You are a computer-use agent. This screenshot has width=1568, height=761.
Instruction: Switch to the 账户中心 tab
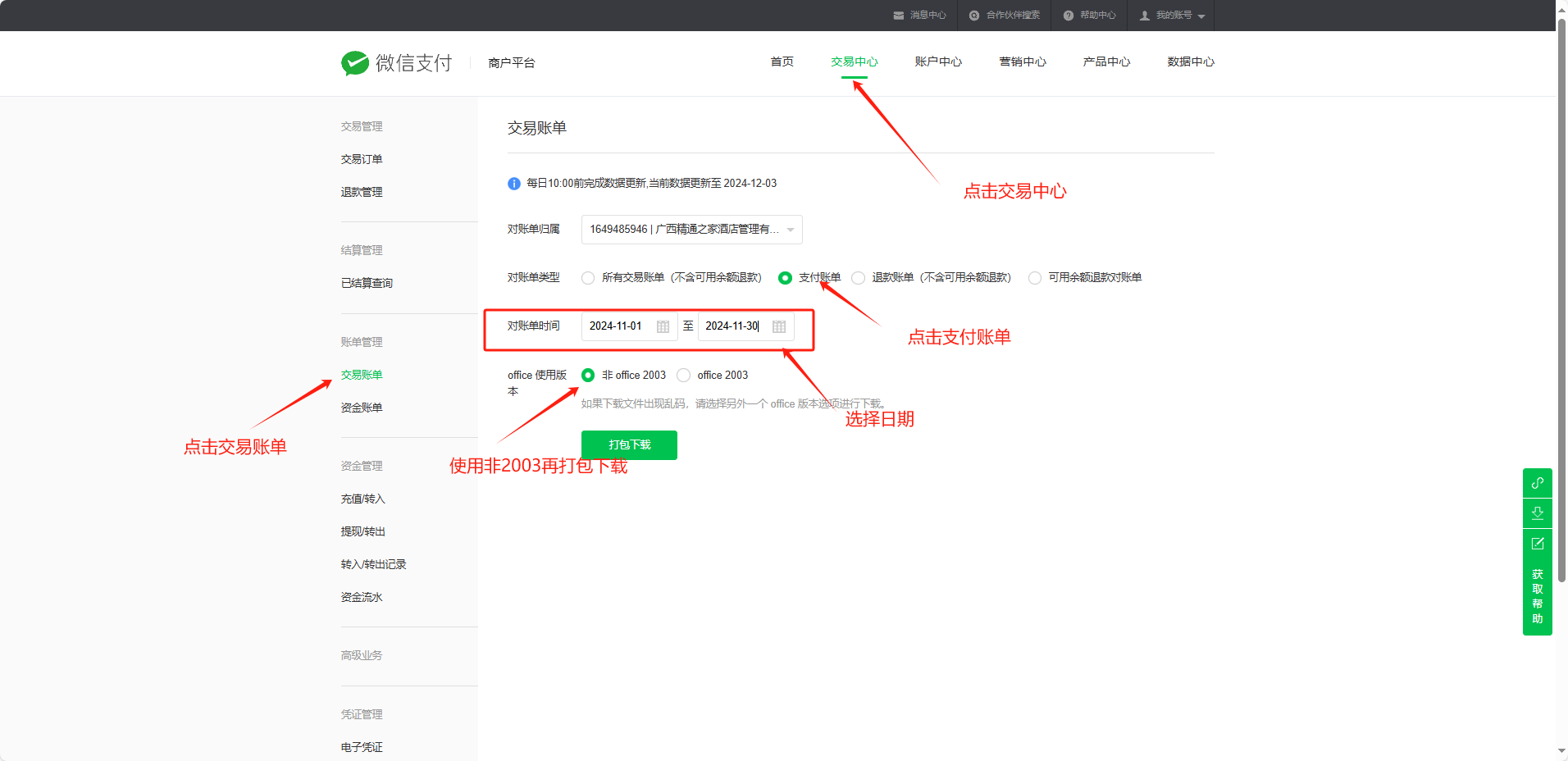938,62
